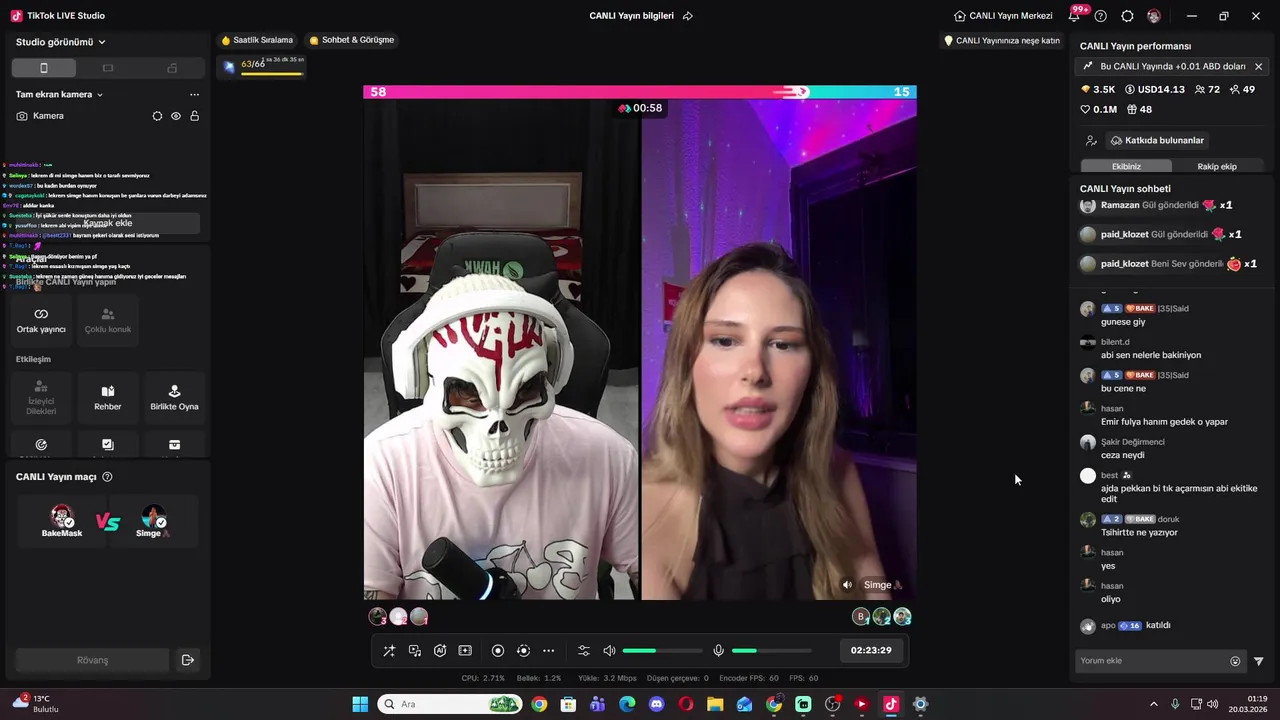Open CANLI Yayın Merkezi
1280x720 pixels.
click(x=1003, y=16)
